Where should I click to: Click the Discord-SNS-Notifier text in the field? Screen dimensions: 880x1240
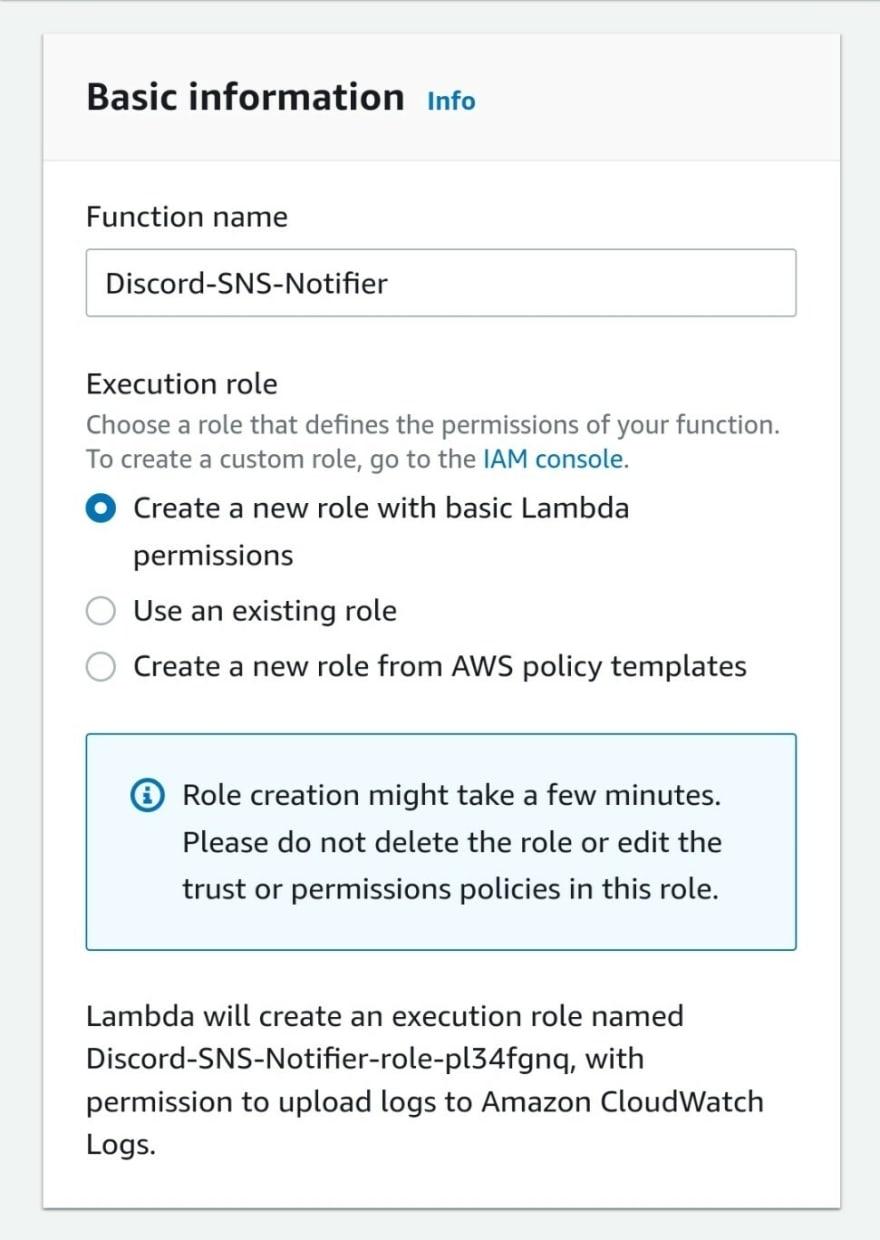click(x=246, y=283)
